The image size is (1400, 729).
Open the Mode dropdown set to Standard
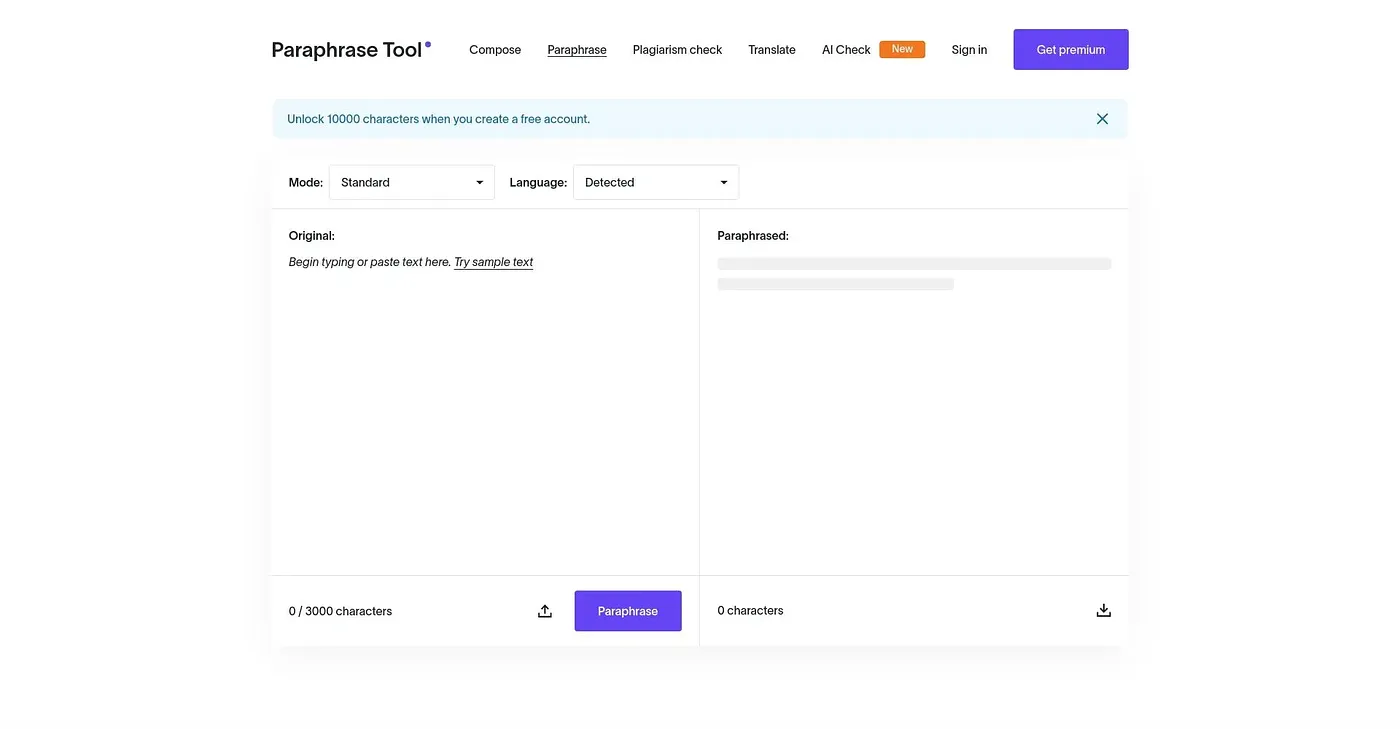pyautogui.click(x=412, y=182)
